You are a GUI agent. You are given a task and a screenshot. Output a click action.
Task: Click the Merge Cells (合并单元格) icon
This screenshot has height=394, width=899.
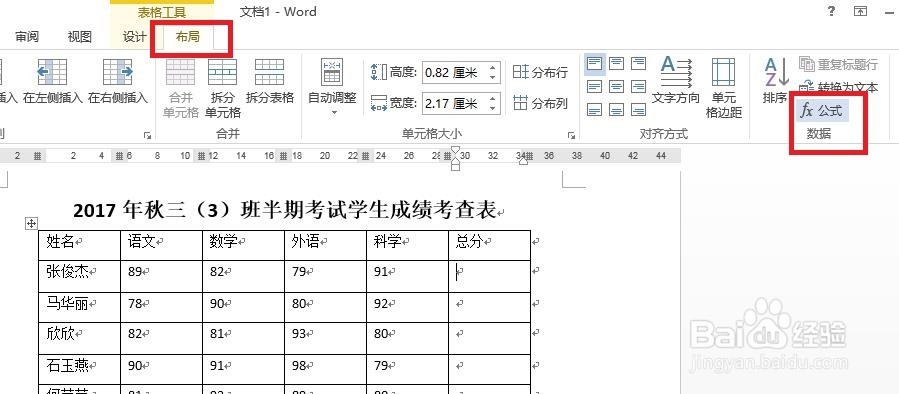pyautogui.click(x=181, y=72)
